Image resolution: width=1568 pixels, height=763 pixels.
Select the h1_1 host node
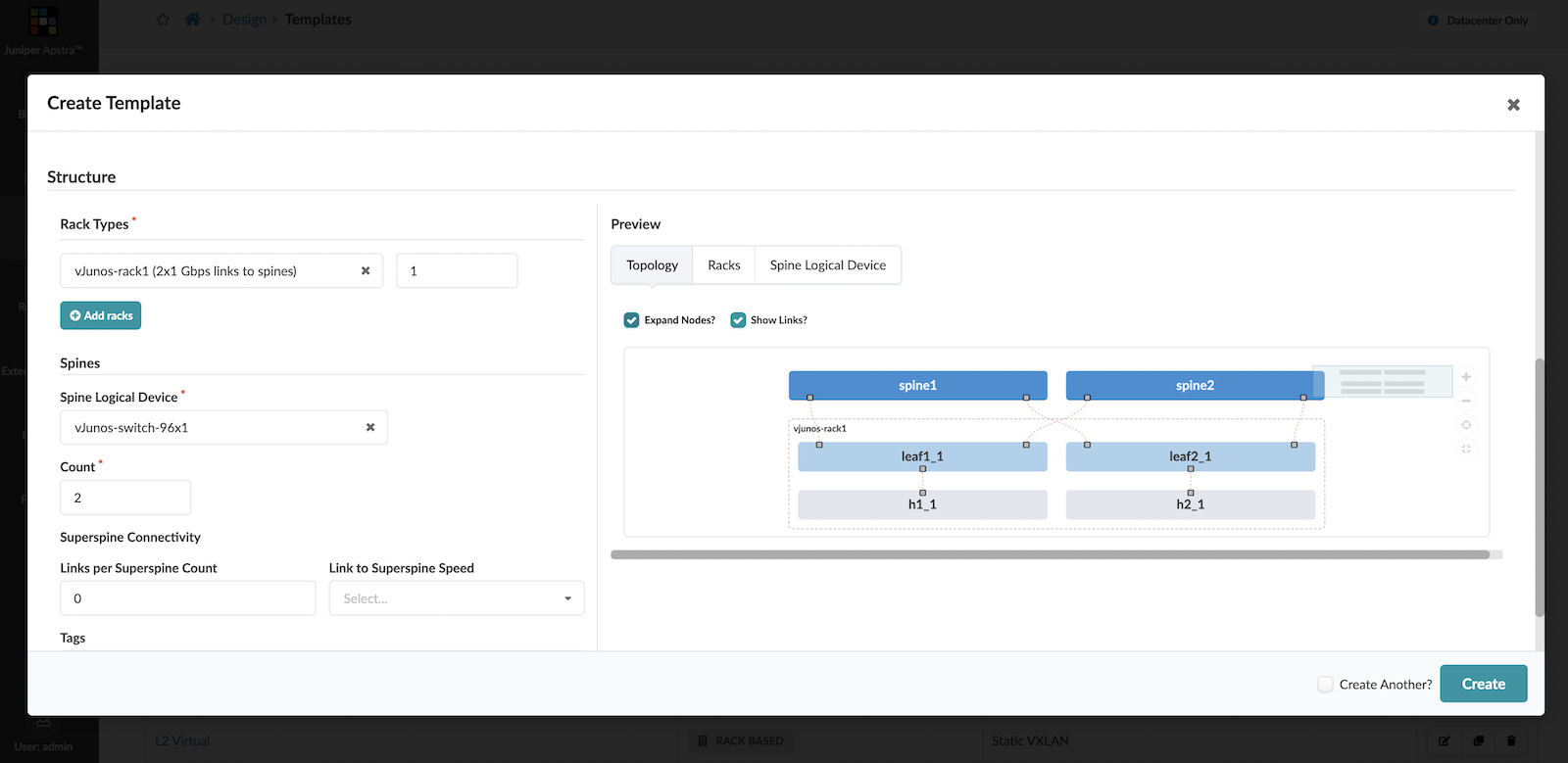(x=922, y=504)
